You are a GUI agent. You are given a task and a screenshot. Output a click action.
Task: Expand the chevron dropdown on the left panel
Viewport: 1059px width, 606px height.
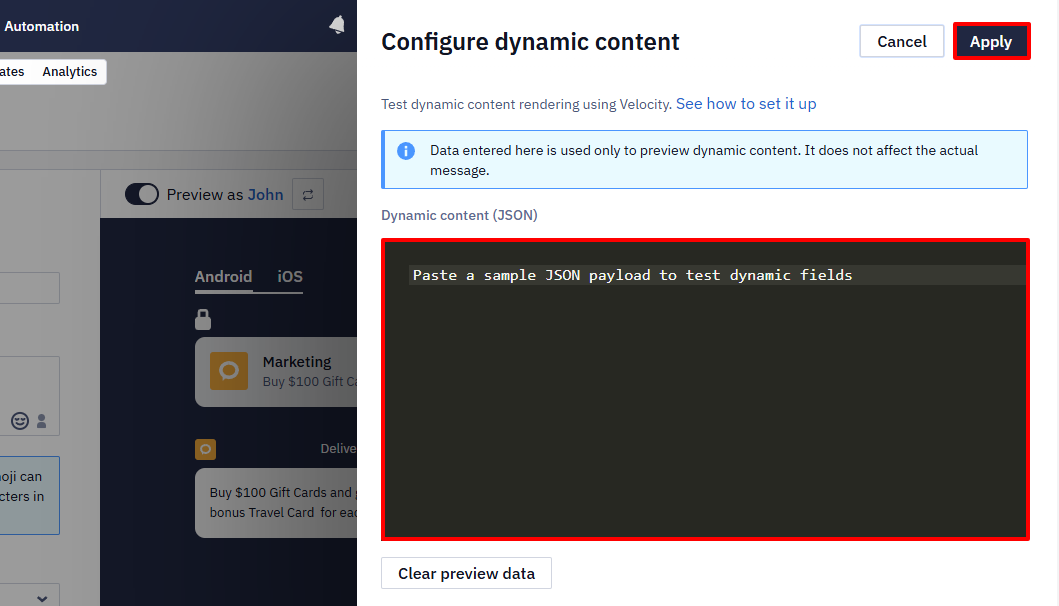pos(42,599)
